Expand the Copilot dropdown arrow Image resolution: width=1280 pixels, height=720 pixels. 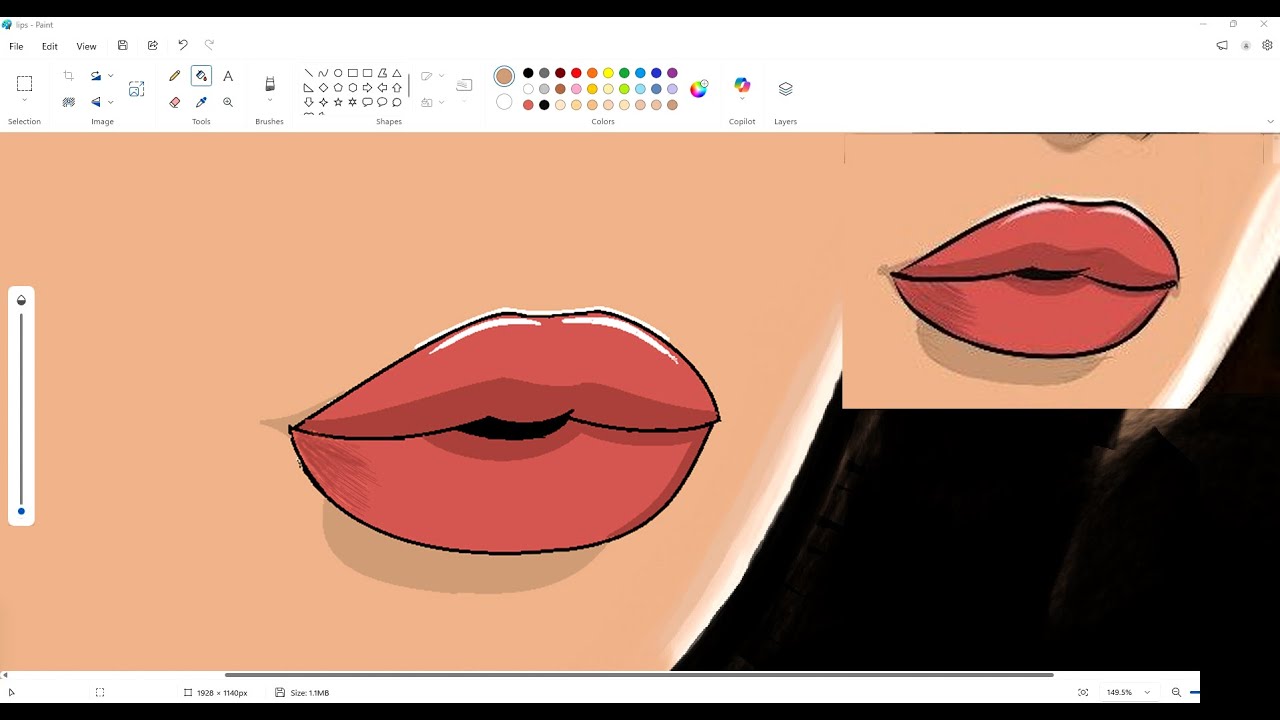[742, 99]
